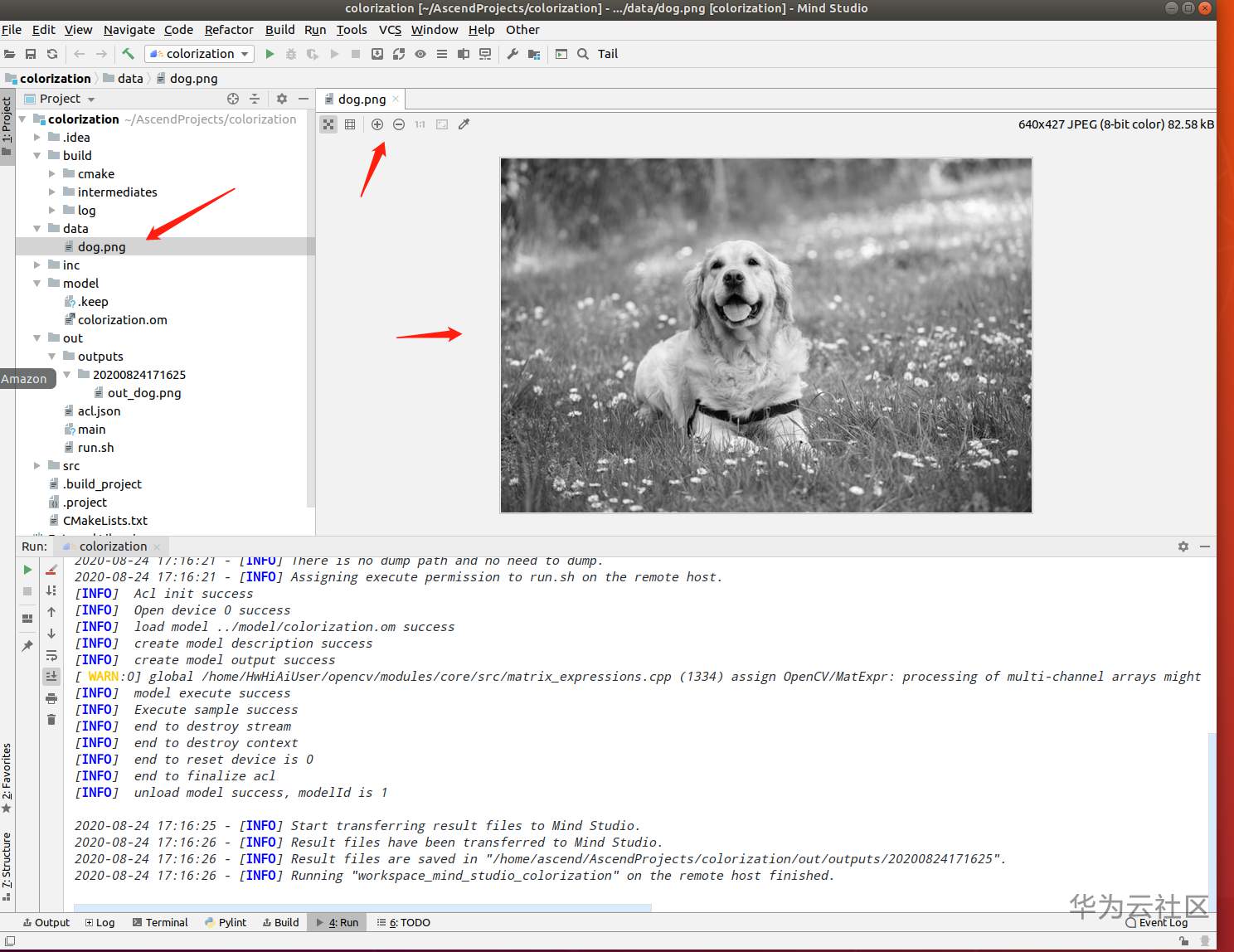The width and height of the screenshot is (1234, 952).
Task: Click the Build hammer icon
Action: tap(128, 54)
